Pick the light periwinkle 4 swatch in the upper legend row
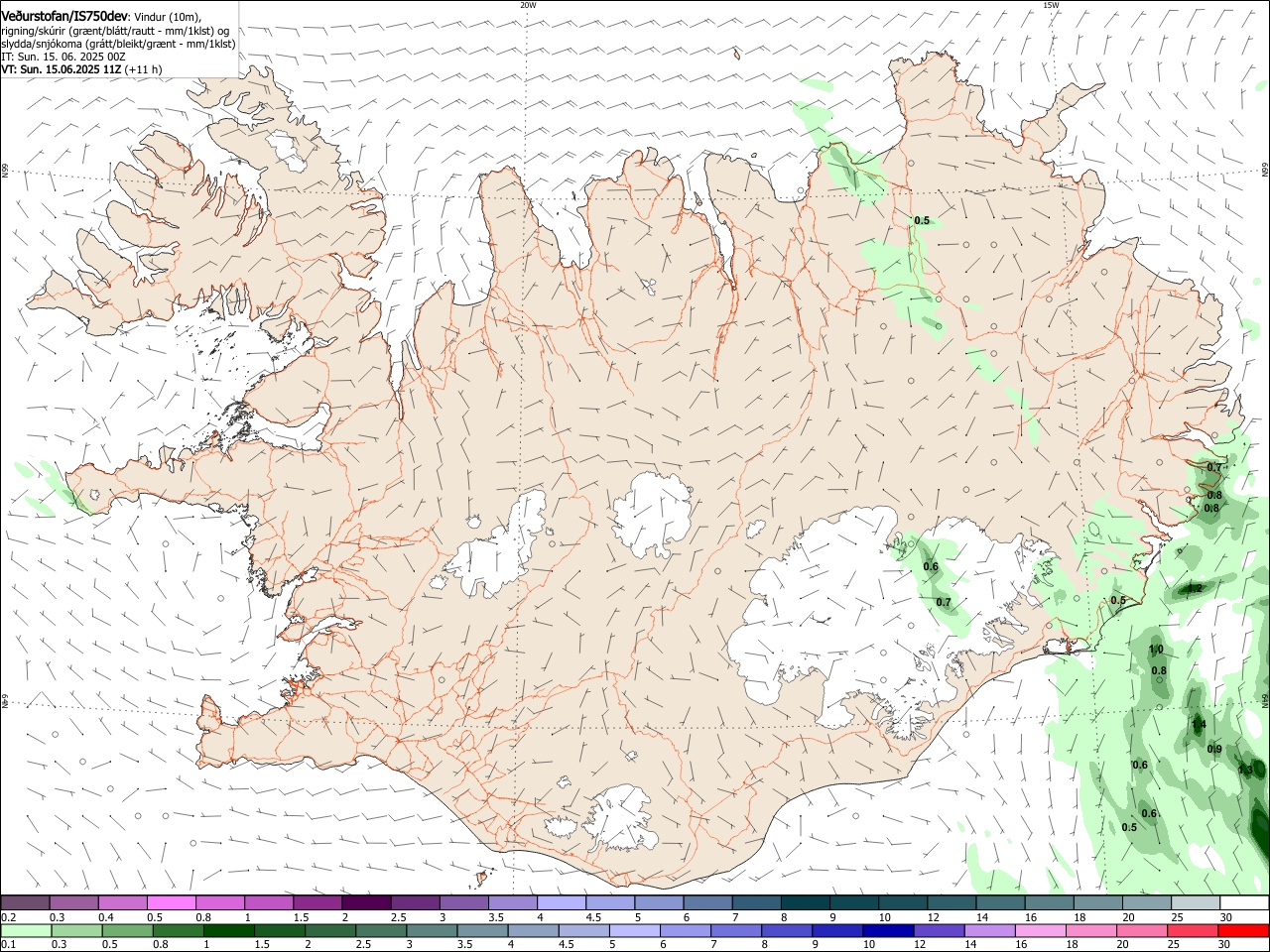The width and height of the screenshot is (1270, 952). tap(561, 903)
